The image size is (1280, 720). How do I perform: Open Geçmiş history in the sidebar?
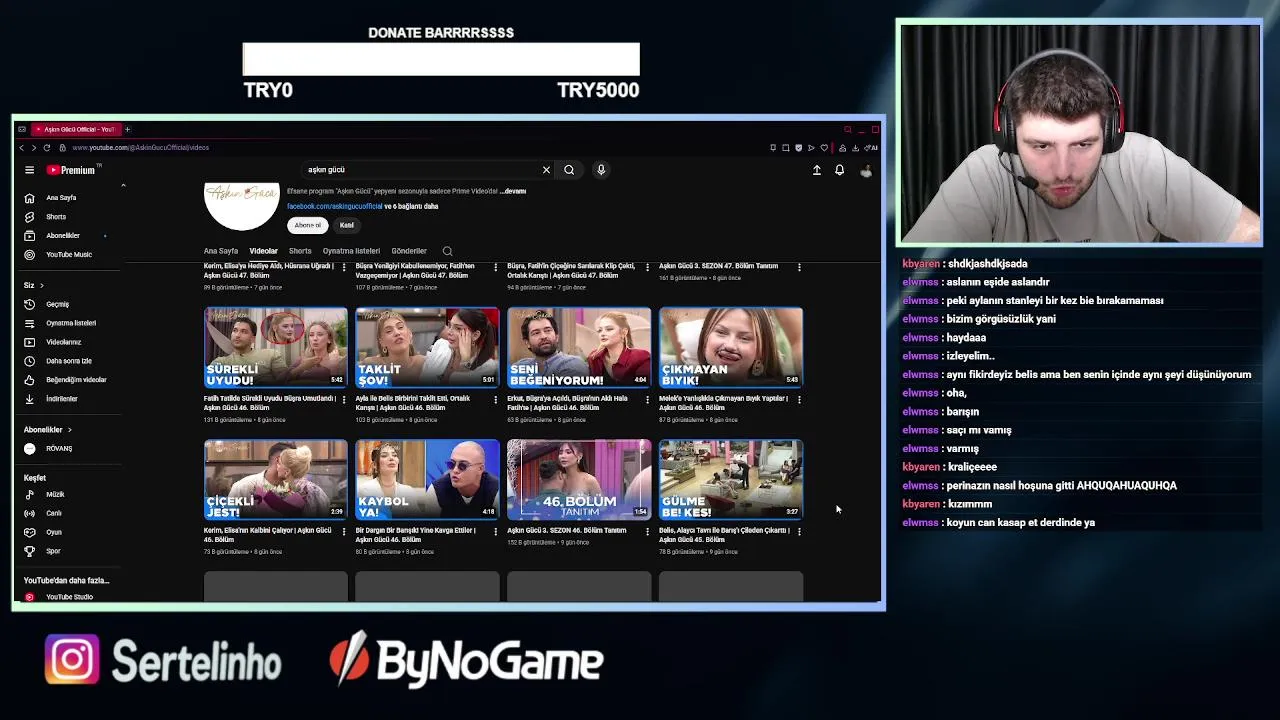57,304
